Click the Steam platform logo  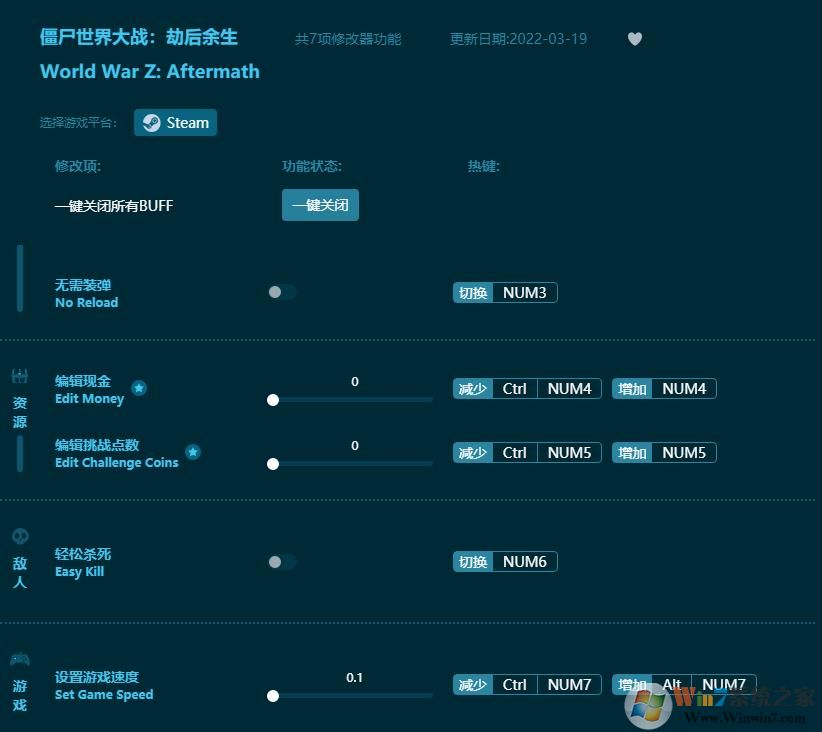pos(150,122)
